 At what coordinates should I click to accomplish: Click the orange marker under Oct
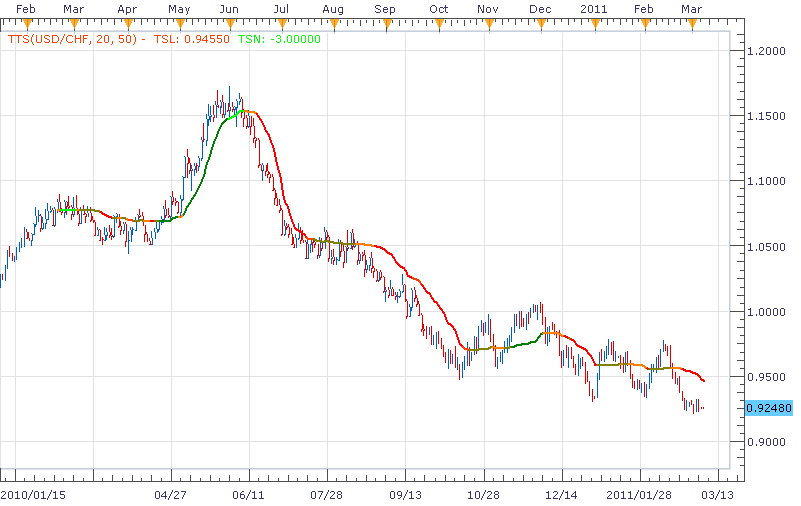(439, 24)
